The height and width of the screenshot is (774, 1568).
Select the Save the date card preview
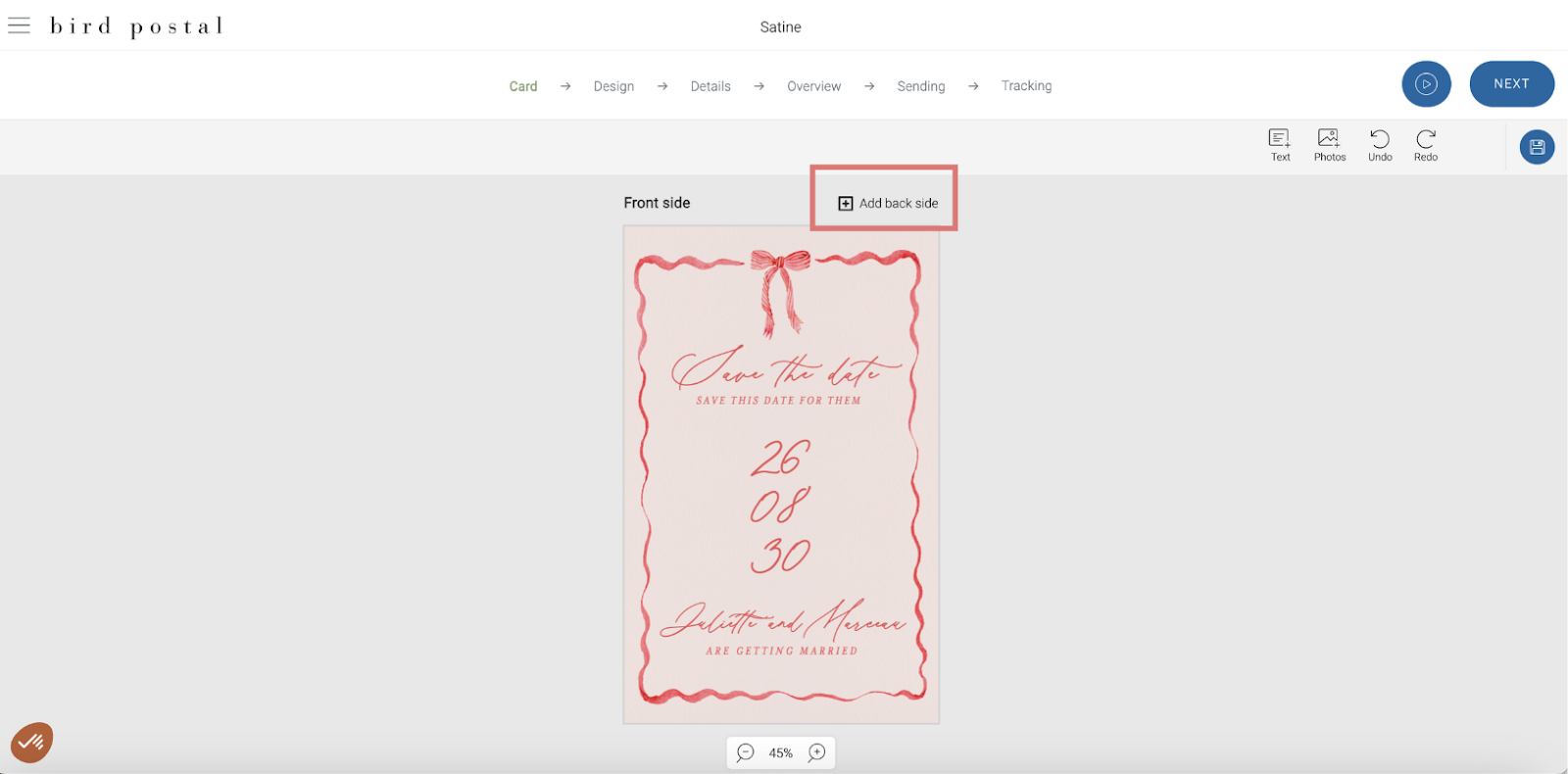point(781,475)
